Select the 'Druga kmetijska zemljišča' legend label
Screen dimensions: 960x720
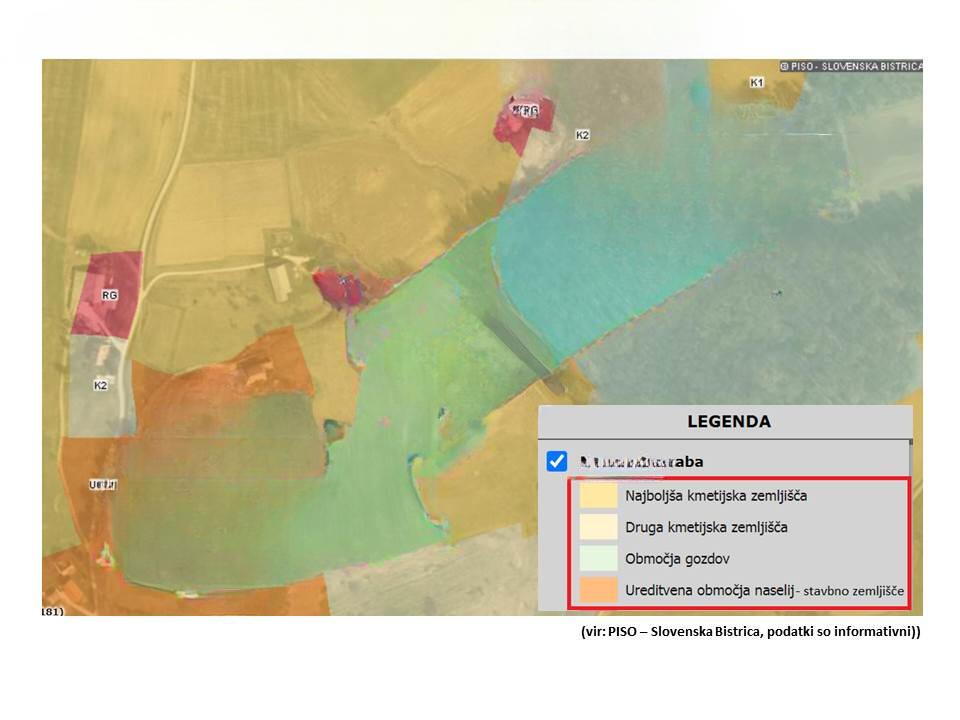(x=706, y=527)
